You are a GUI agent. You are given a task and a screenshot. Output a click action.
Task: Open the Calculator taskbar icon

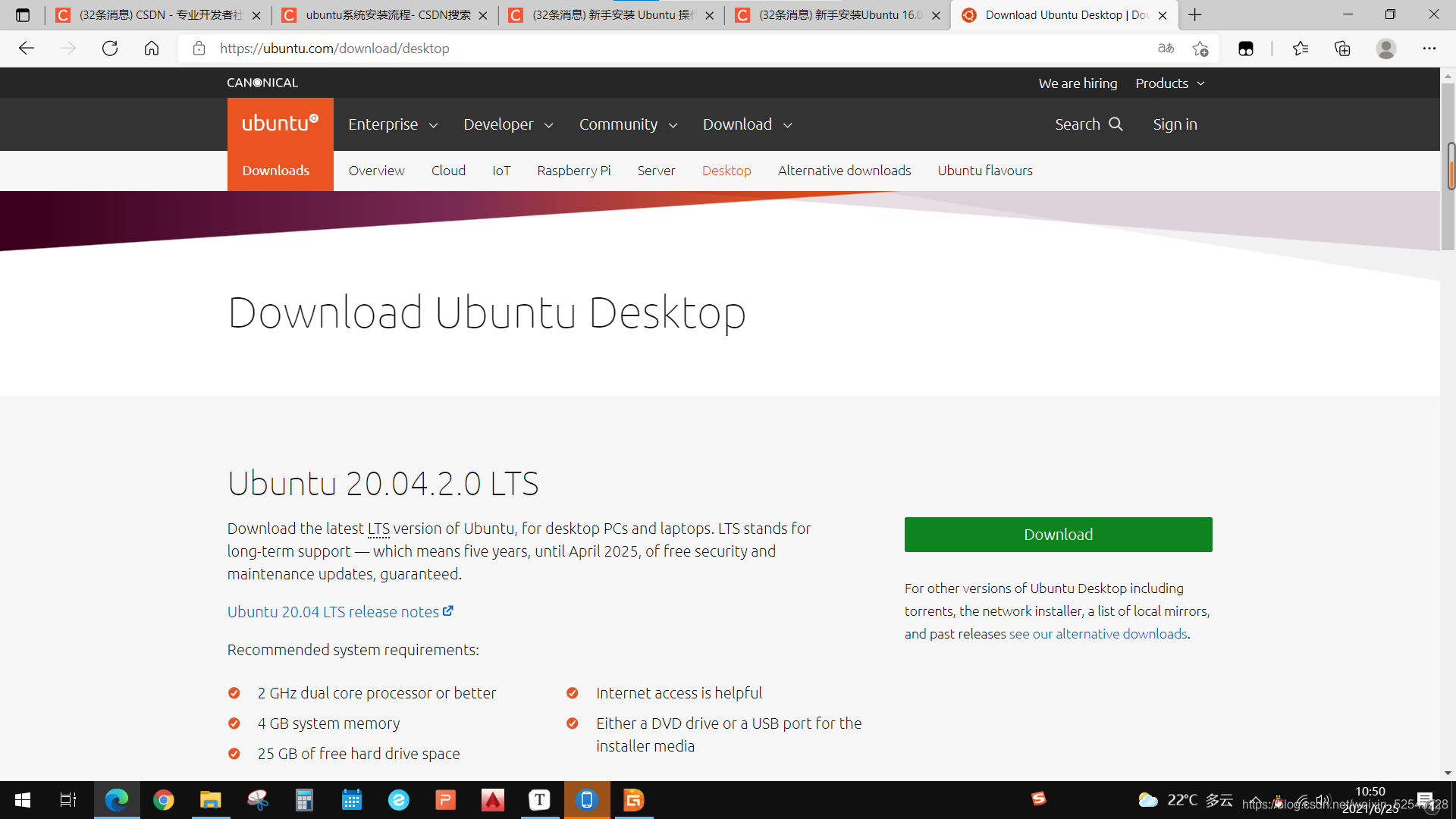pyautogui.click(x=304, y=800)
